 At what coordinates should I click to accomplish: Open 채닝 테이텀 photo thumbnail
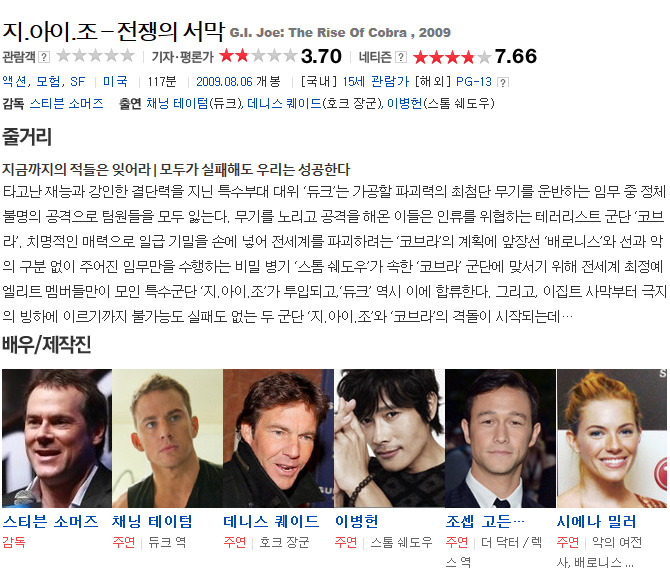pyautogui.click(x=168, y=438)
